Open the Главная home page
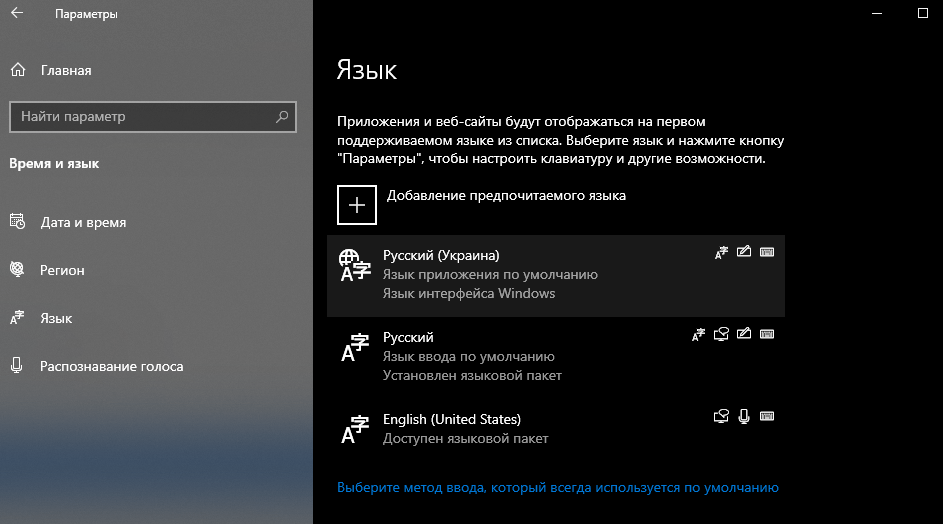This screenshot has width=943, height=524. tap(65, 70)
